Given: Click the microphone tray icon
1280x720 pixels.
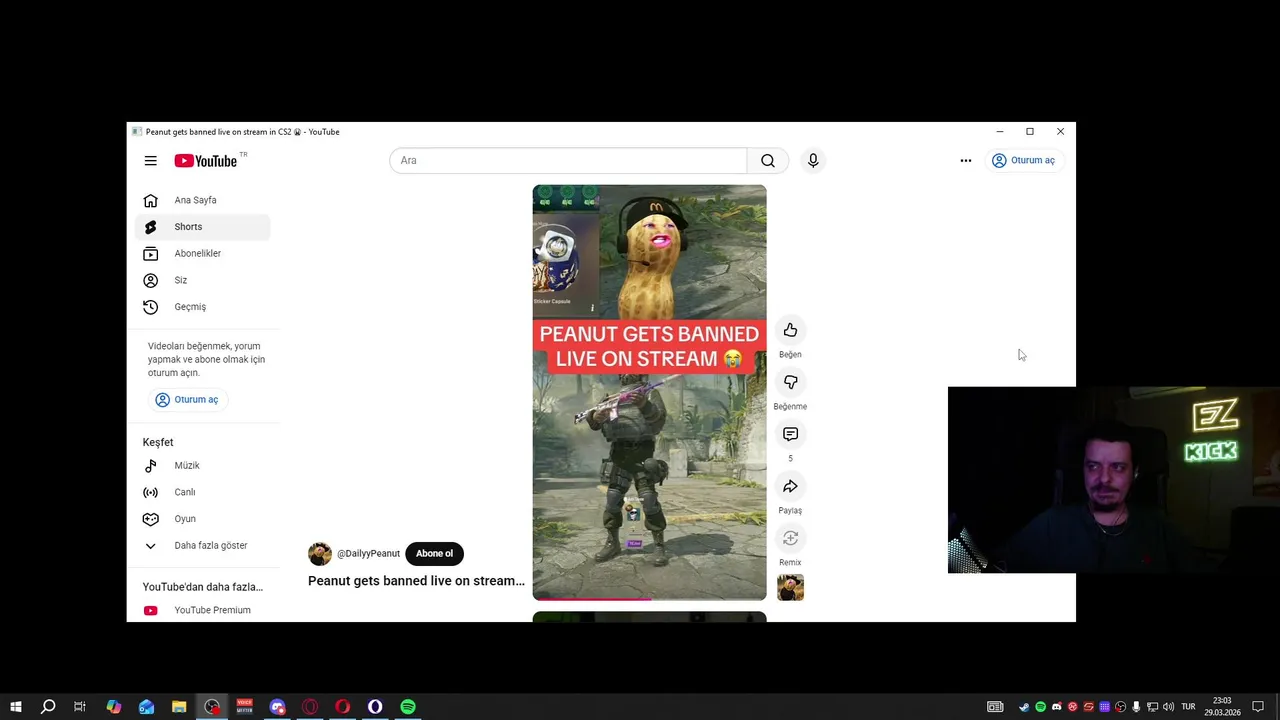Looking at the screenshot, I should coord(1136,707).
